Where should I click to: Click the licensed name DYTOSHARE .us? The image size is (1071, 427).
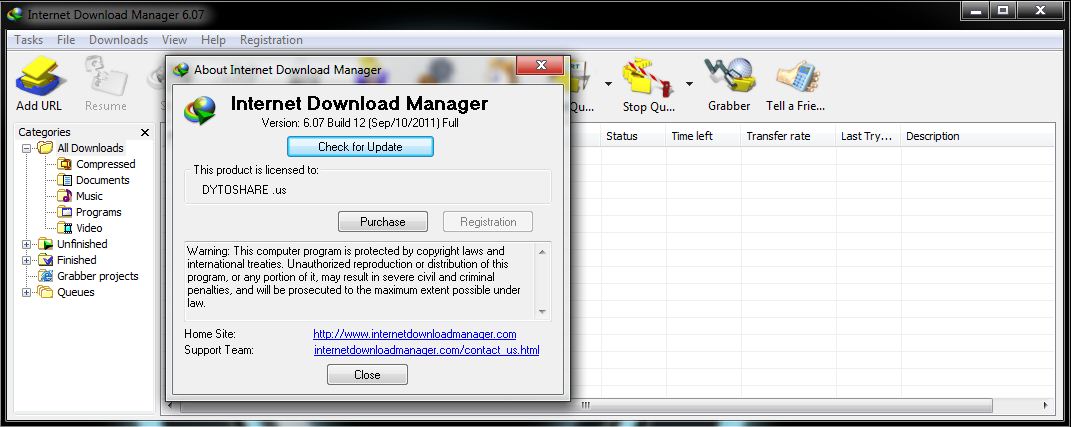(x=244, y=190)
